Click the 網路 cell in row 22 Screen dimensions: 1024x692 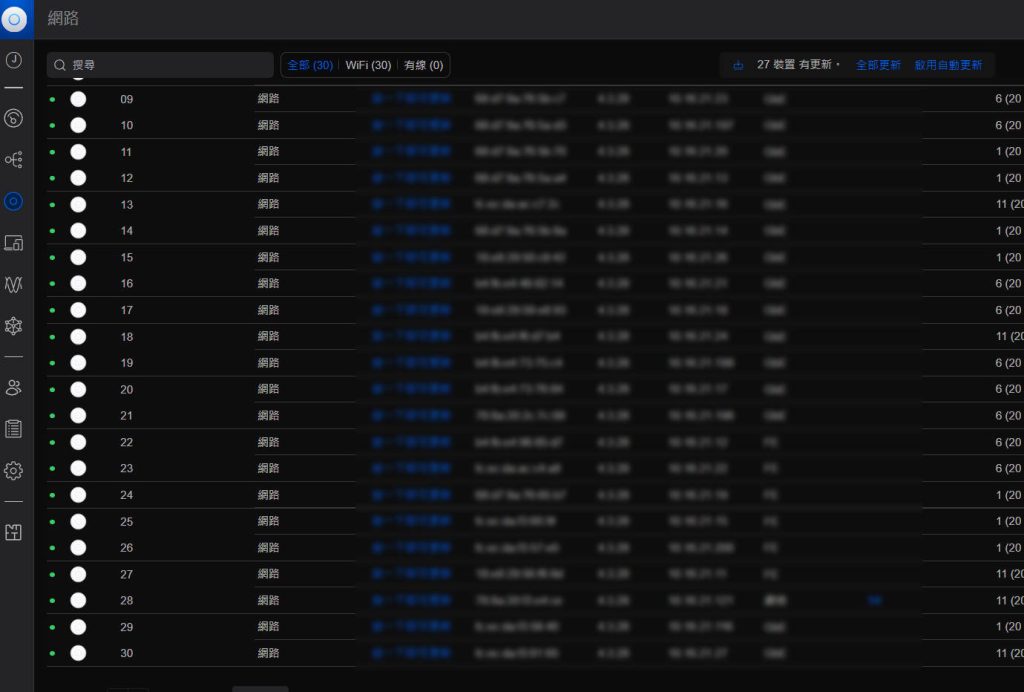[268, 442]
